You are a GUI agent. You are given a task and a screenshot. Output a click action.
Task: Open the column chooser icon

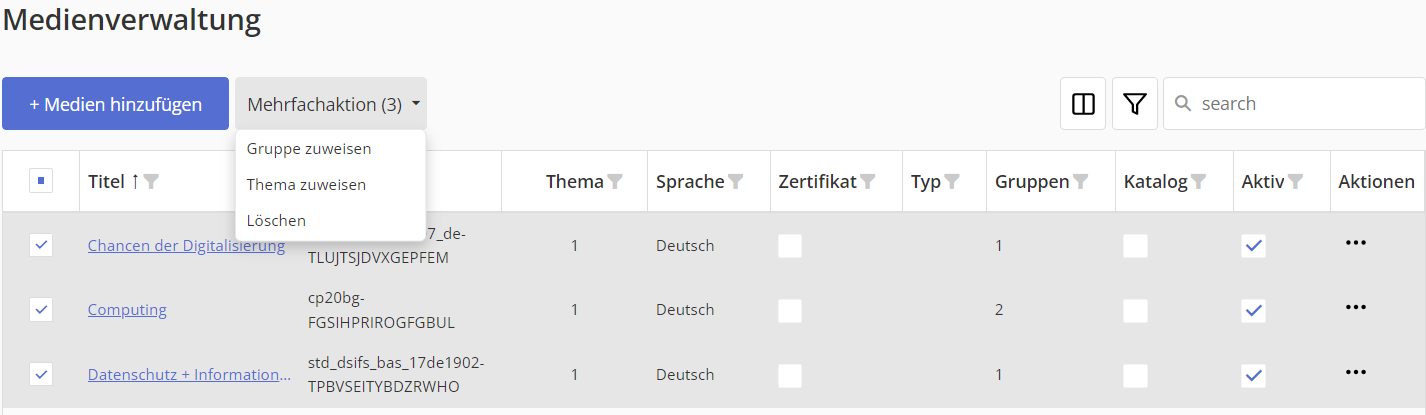[x=1083, y=104]
